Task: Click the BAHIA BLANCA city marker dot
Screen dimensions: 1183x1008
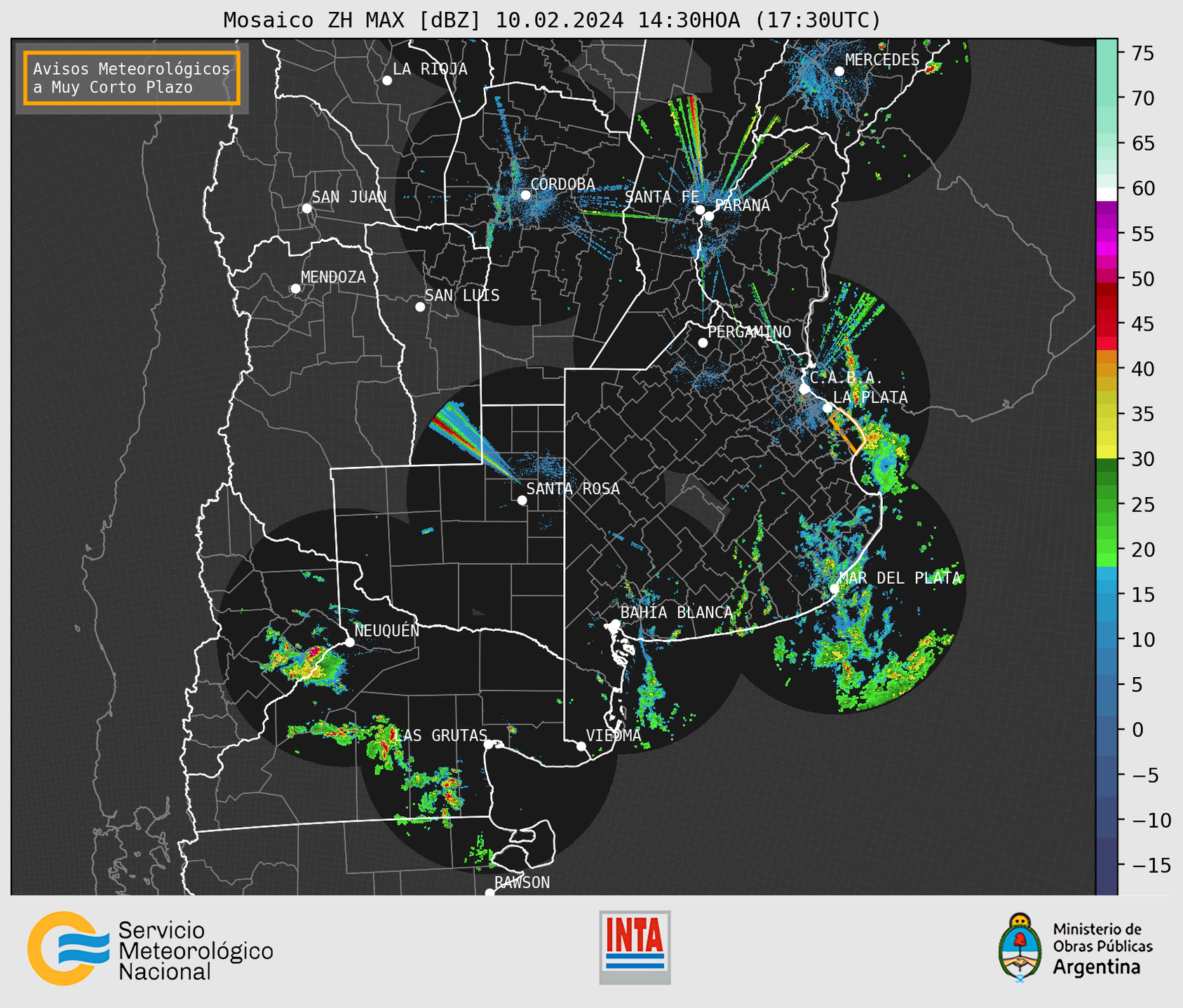Action: tap(615, 624)
